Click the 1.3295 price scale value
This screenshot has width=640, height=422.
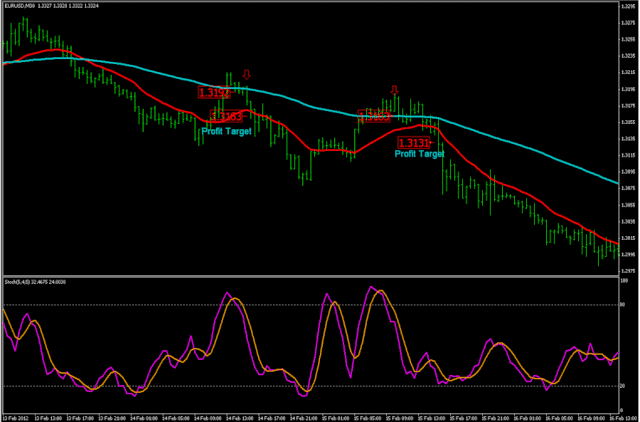point(627,6)
